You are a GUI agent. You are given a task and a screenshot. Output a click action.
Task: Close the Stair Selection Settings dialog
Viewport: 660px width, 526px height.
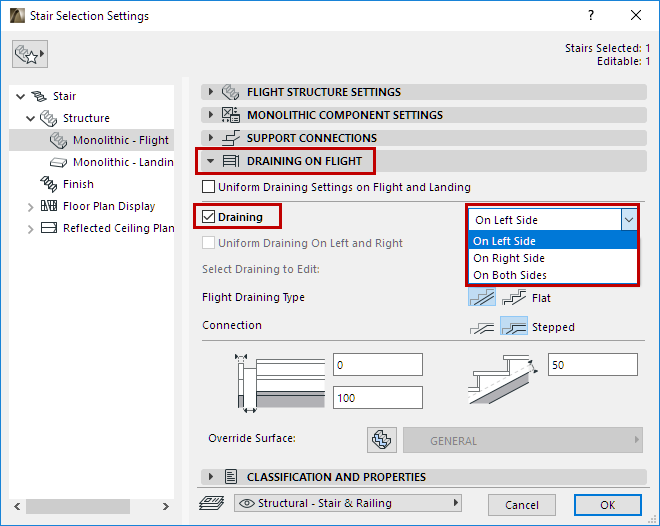pos(636,16)
